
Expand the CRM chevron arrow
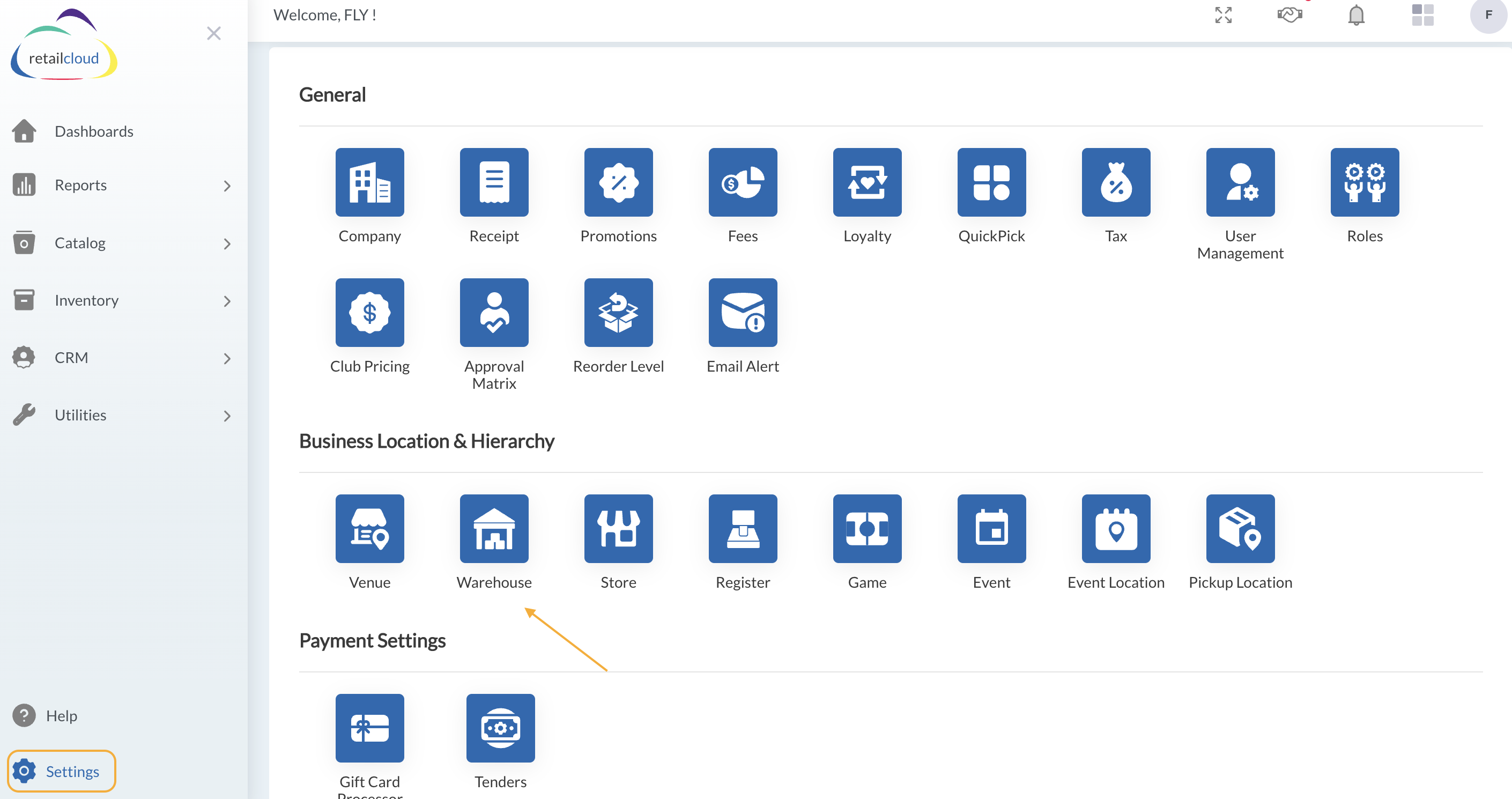tap(227, 359)
